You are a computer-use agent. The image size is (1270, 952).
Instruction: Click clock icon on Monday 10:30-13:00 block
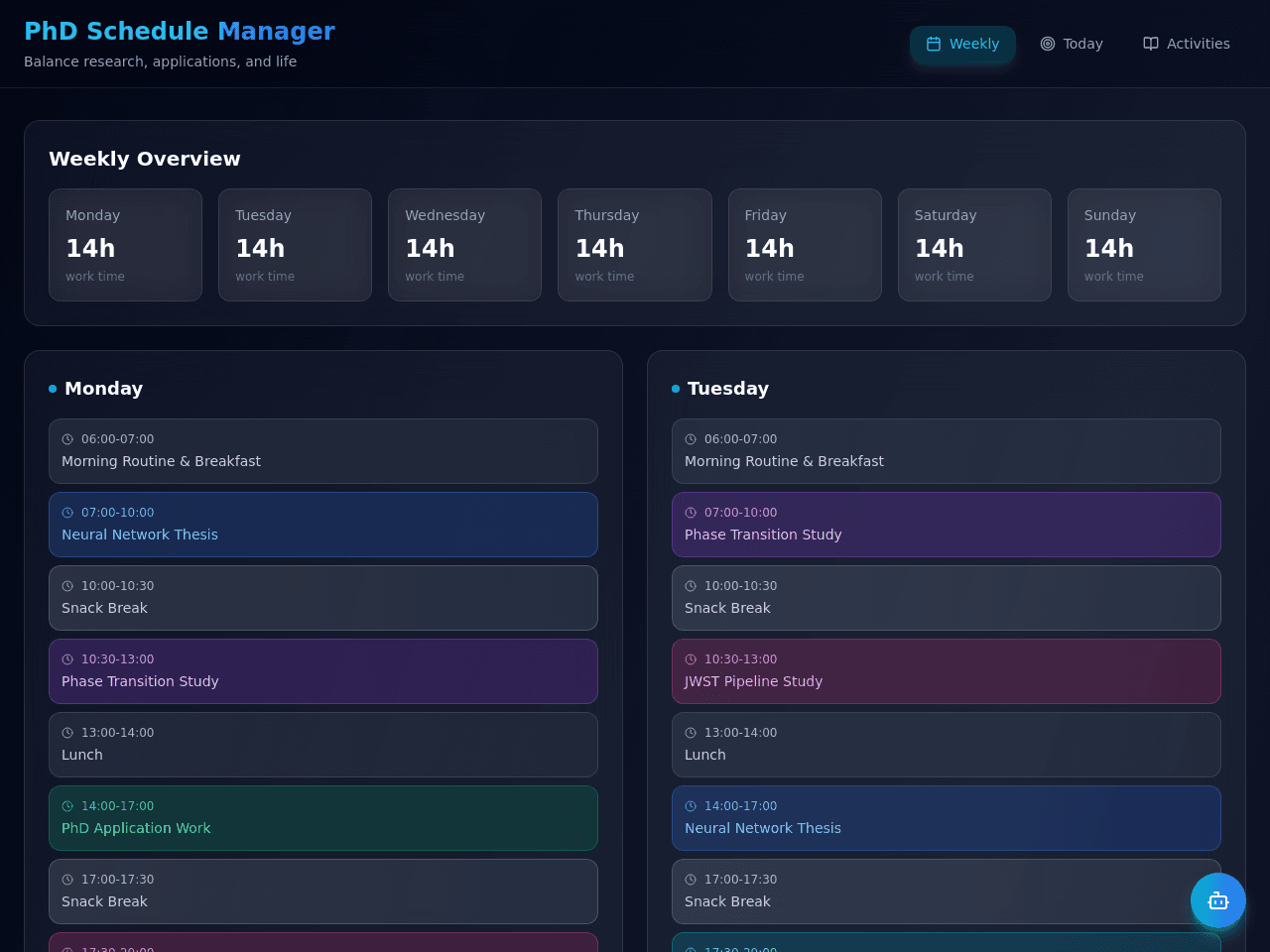pyautogui.click(x=67, y=659)
